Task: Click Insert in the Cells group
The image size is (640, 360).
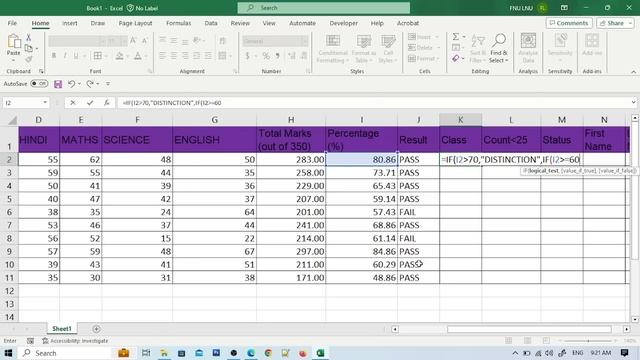Action: (x=423, y=37)
